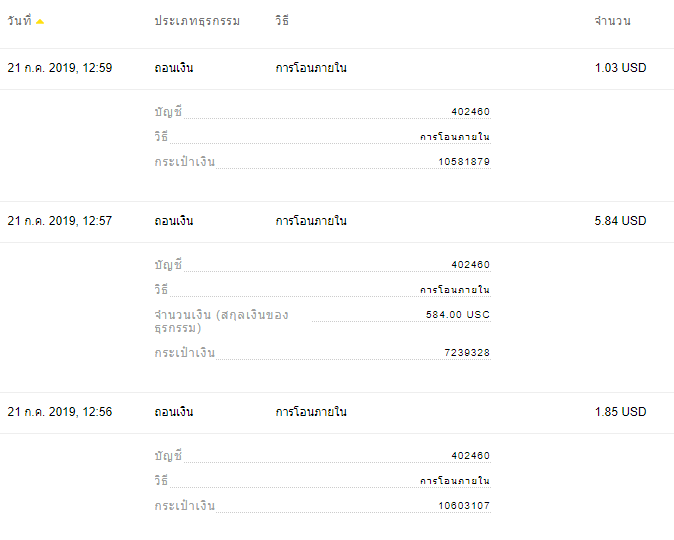Image resolution: width=674 pixels, height=540 pixels.
Task: Collapse the 21 ก.ค. 2019, 12:59 transaction row
Action: pyautogui.click(x=337, y=69)
